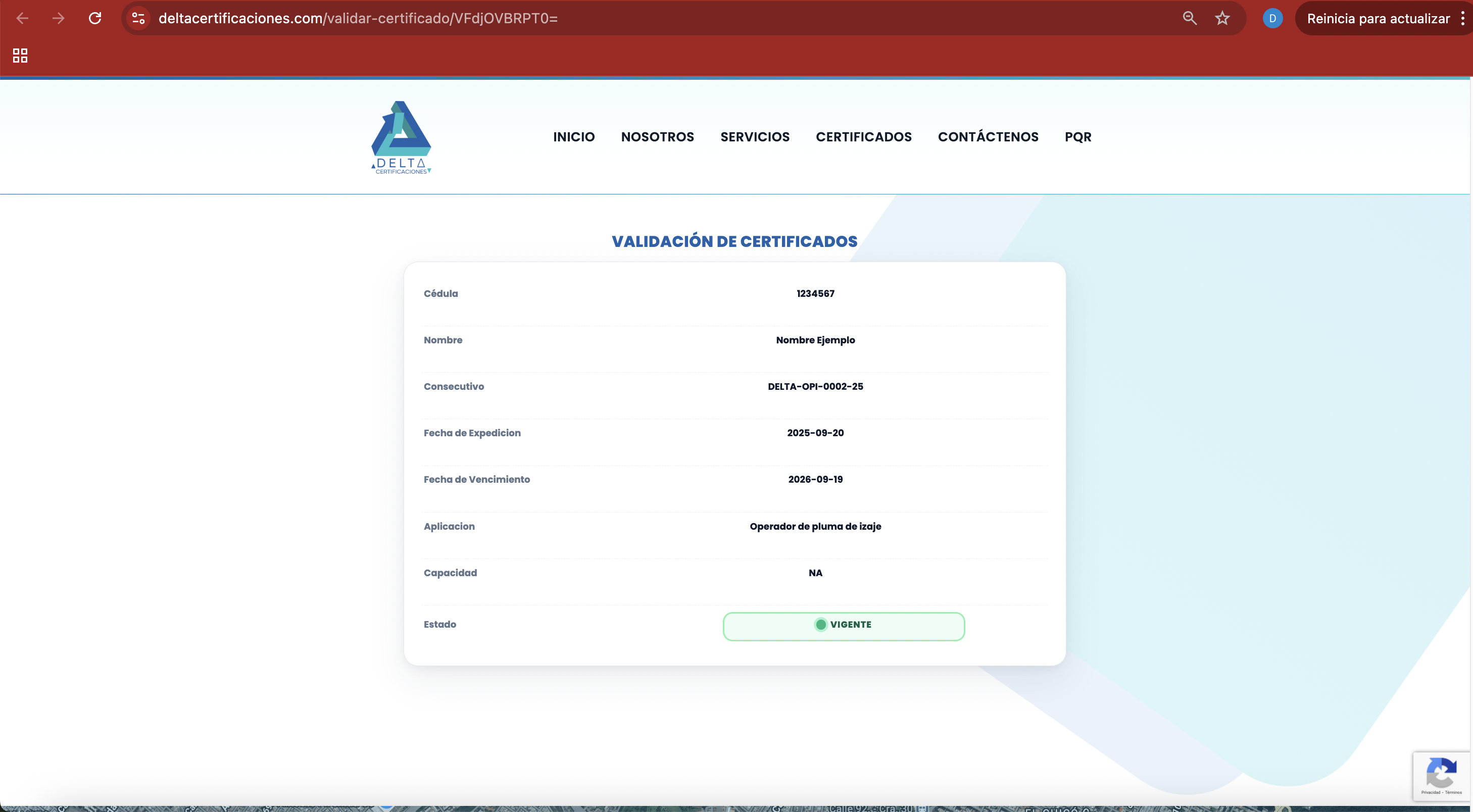
Task: Open CONTÁCTENOS page link
Action: tap(988, 137)
